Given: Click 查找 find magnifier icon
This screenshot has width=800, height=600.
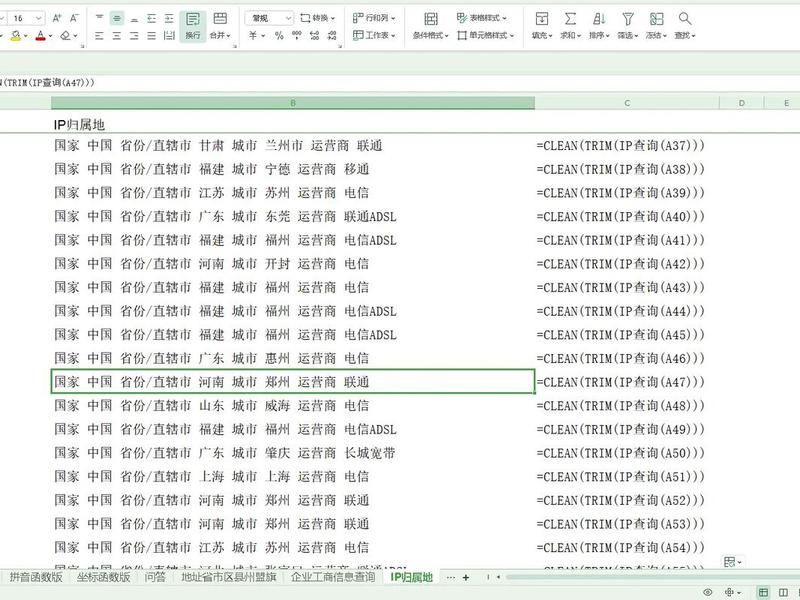Looking at the screenshot, I should (685, 19).
